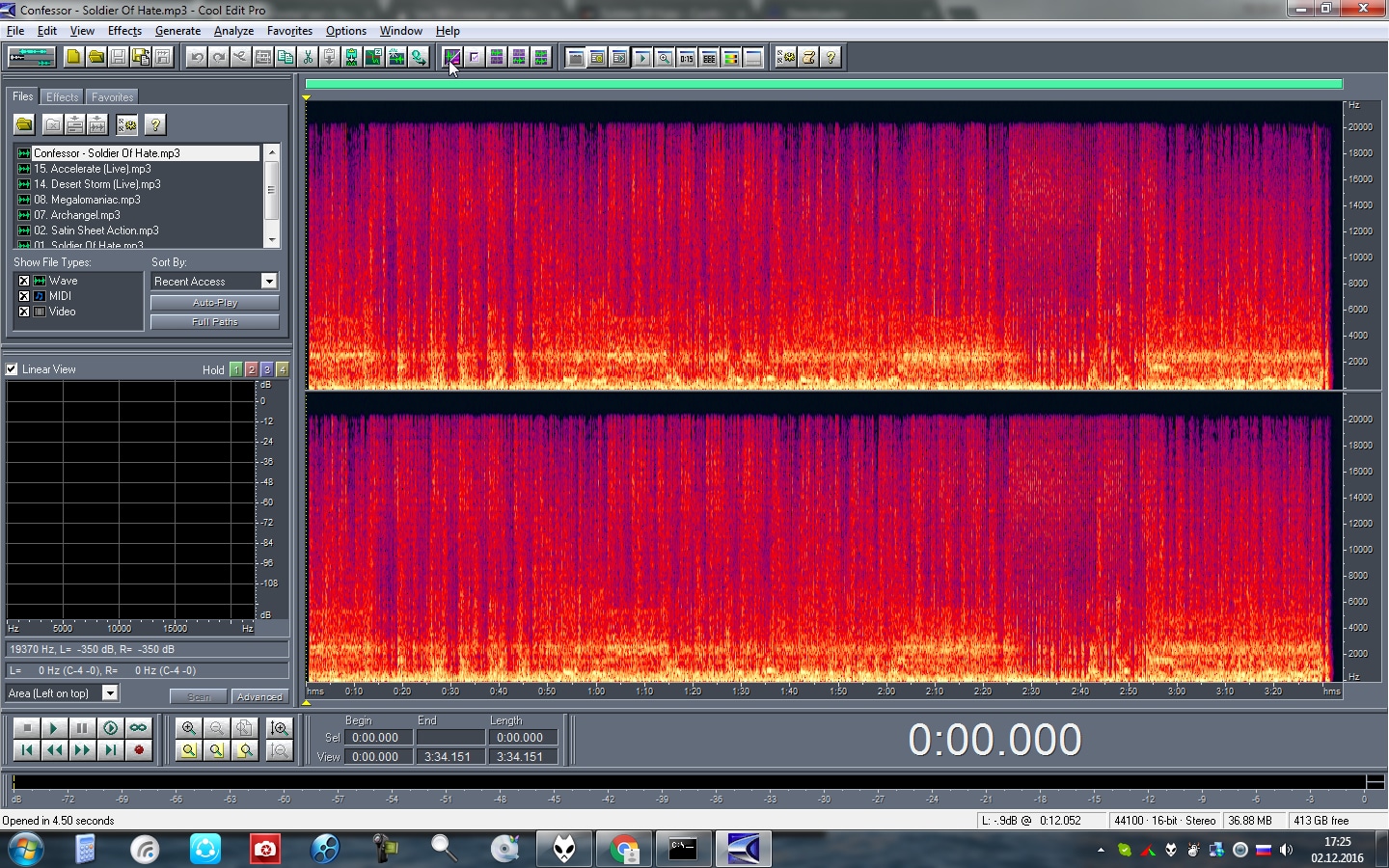The width and height of the screenshot is (1389, 868).
Task: Open Chrome from the Windows taskbar
Action: click(x=624, y=849)
